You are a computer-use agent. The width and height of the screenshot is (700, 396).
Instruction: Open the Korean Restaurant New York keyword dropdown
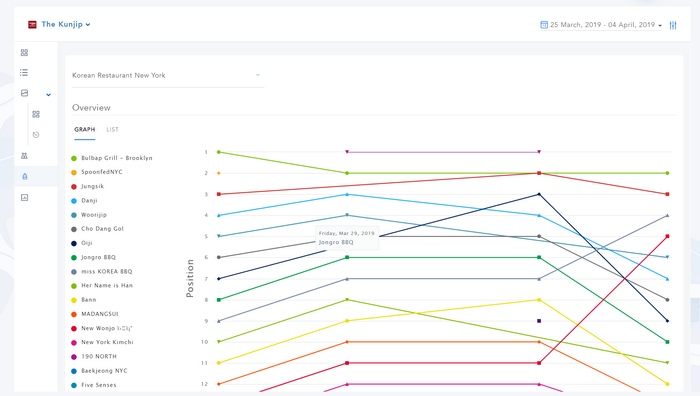tap(168, 75)
